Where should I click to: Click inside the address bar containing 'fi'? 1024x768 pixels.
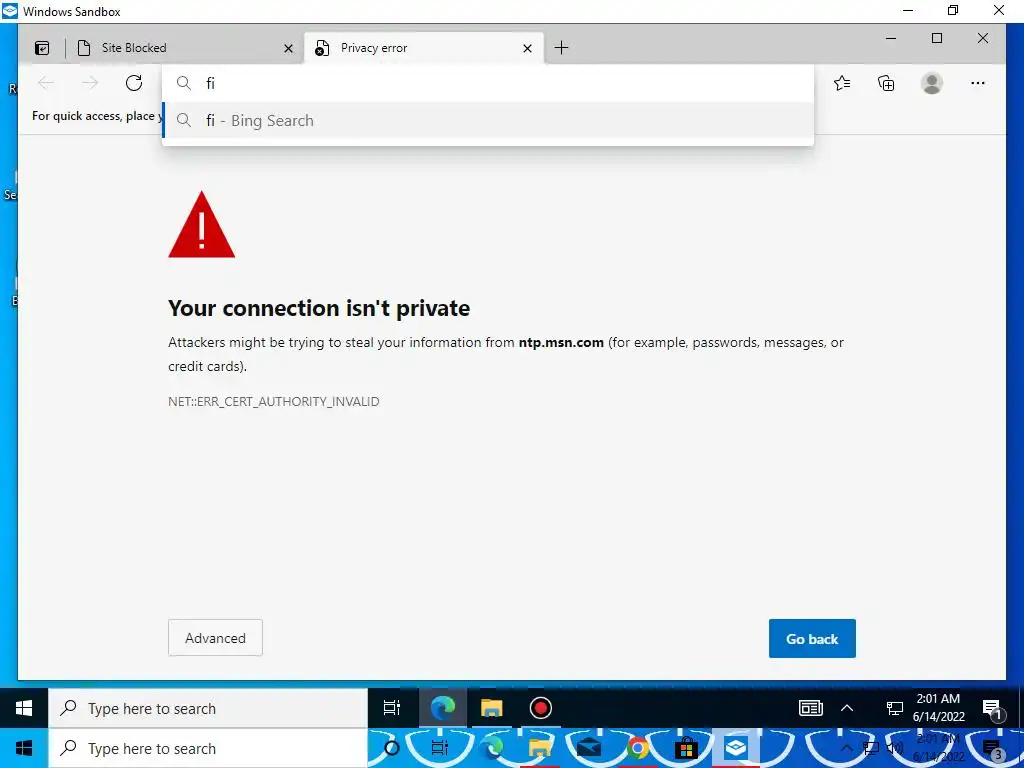[x=488, y=83]
